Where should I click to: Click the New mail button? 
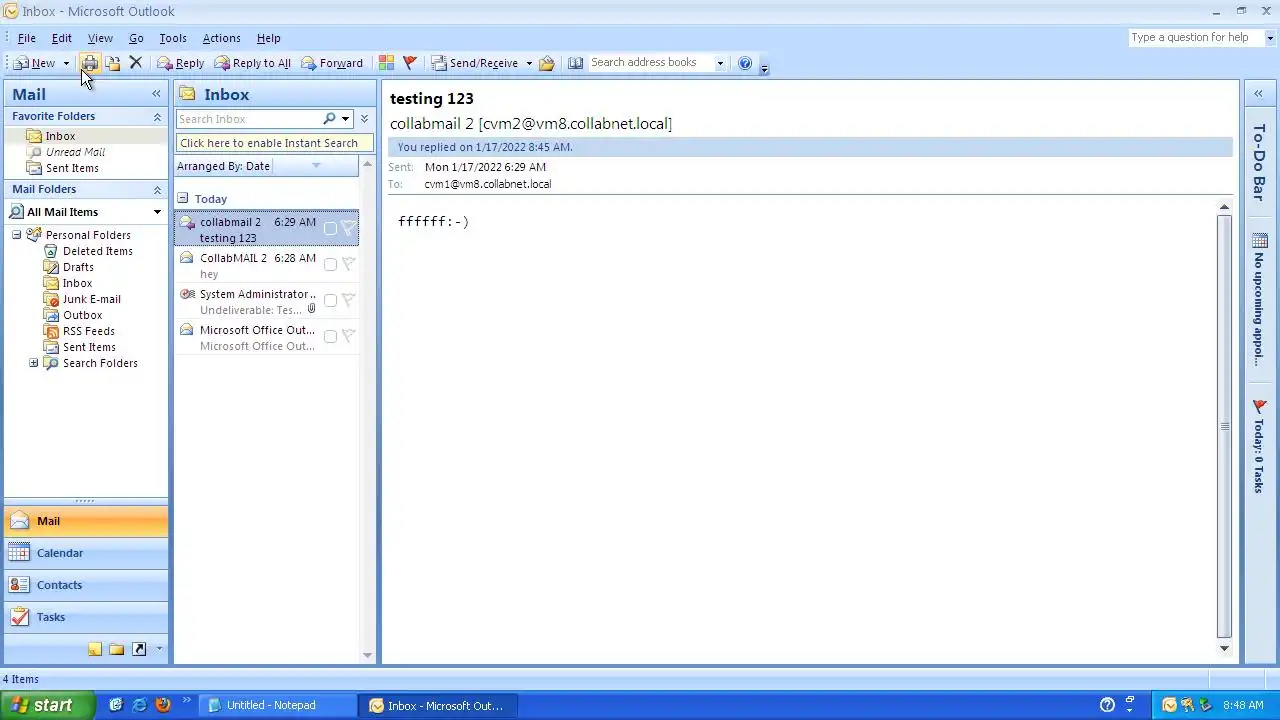(x=35, y=63)
